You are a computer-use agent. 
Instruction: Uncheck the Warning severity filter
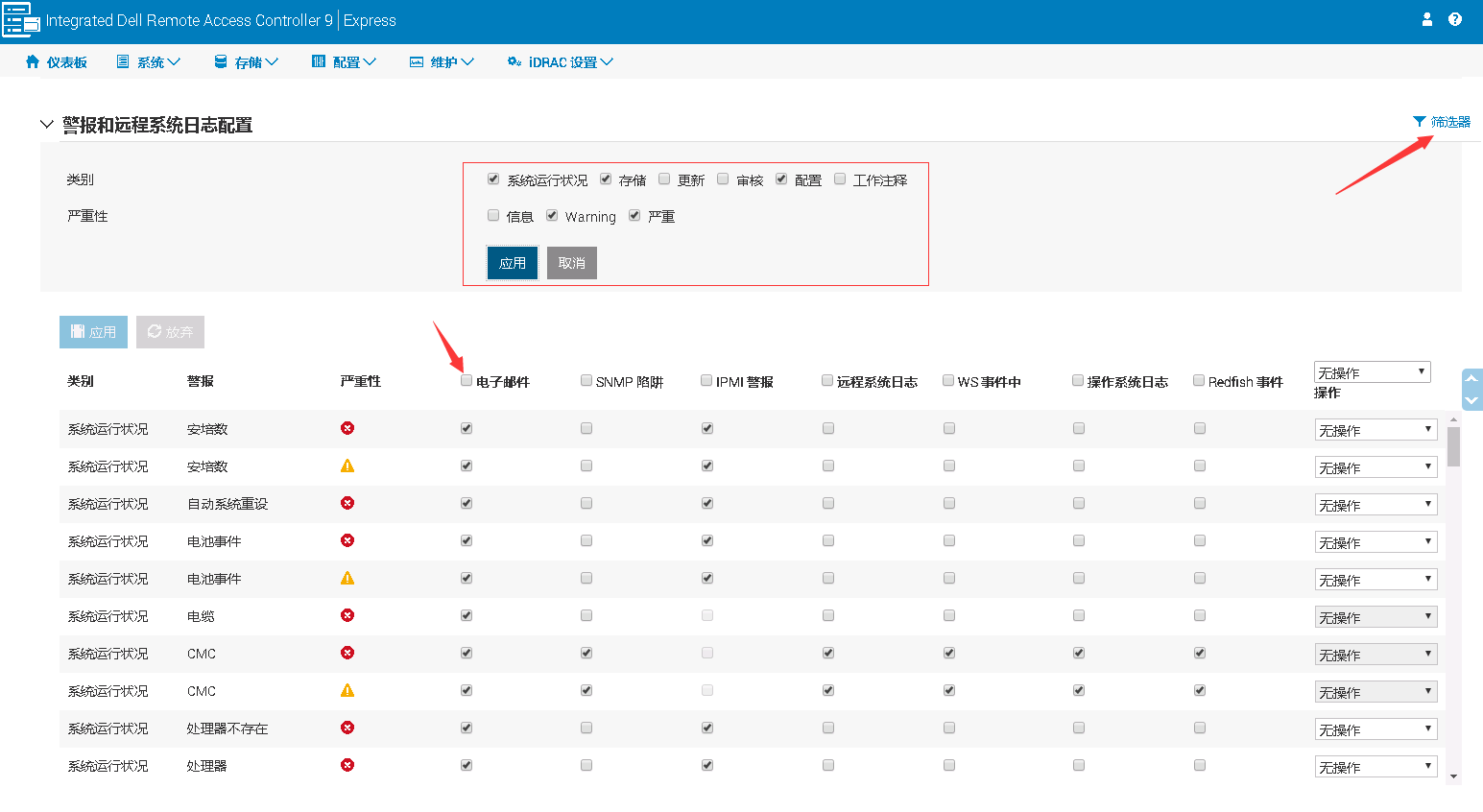[552, 215]
